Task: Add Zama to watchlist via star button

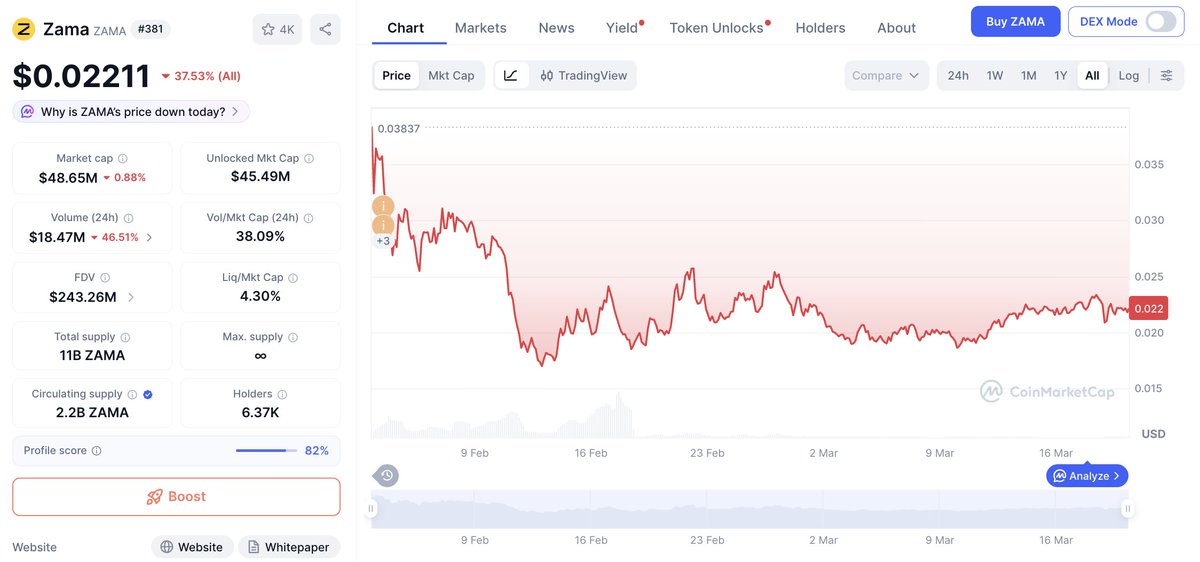Action: pos(277,29)
